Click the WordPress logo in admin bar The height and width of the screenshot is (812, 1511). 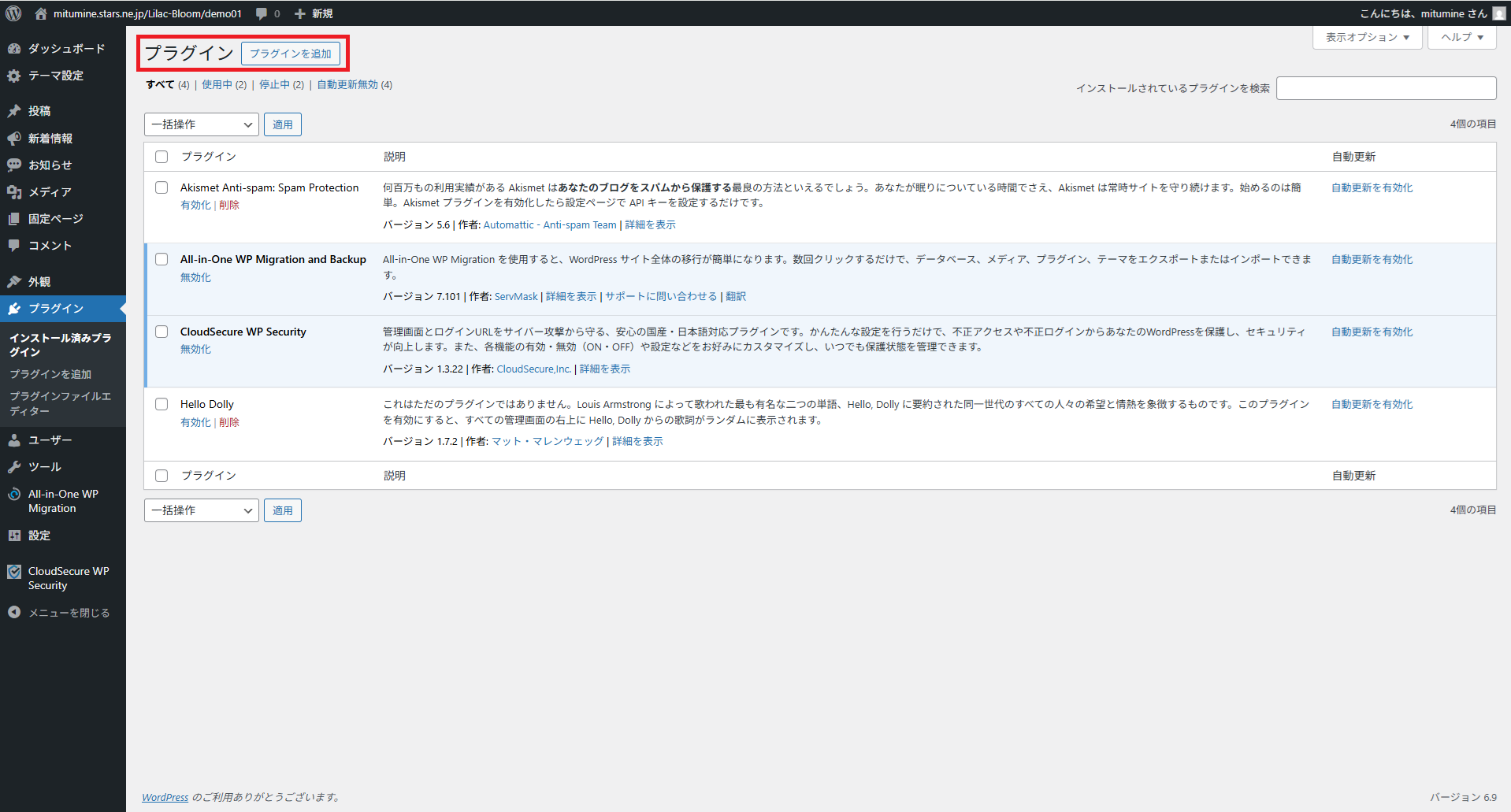click(x=13, y=13)
